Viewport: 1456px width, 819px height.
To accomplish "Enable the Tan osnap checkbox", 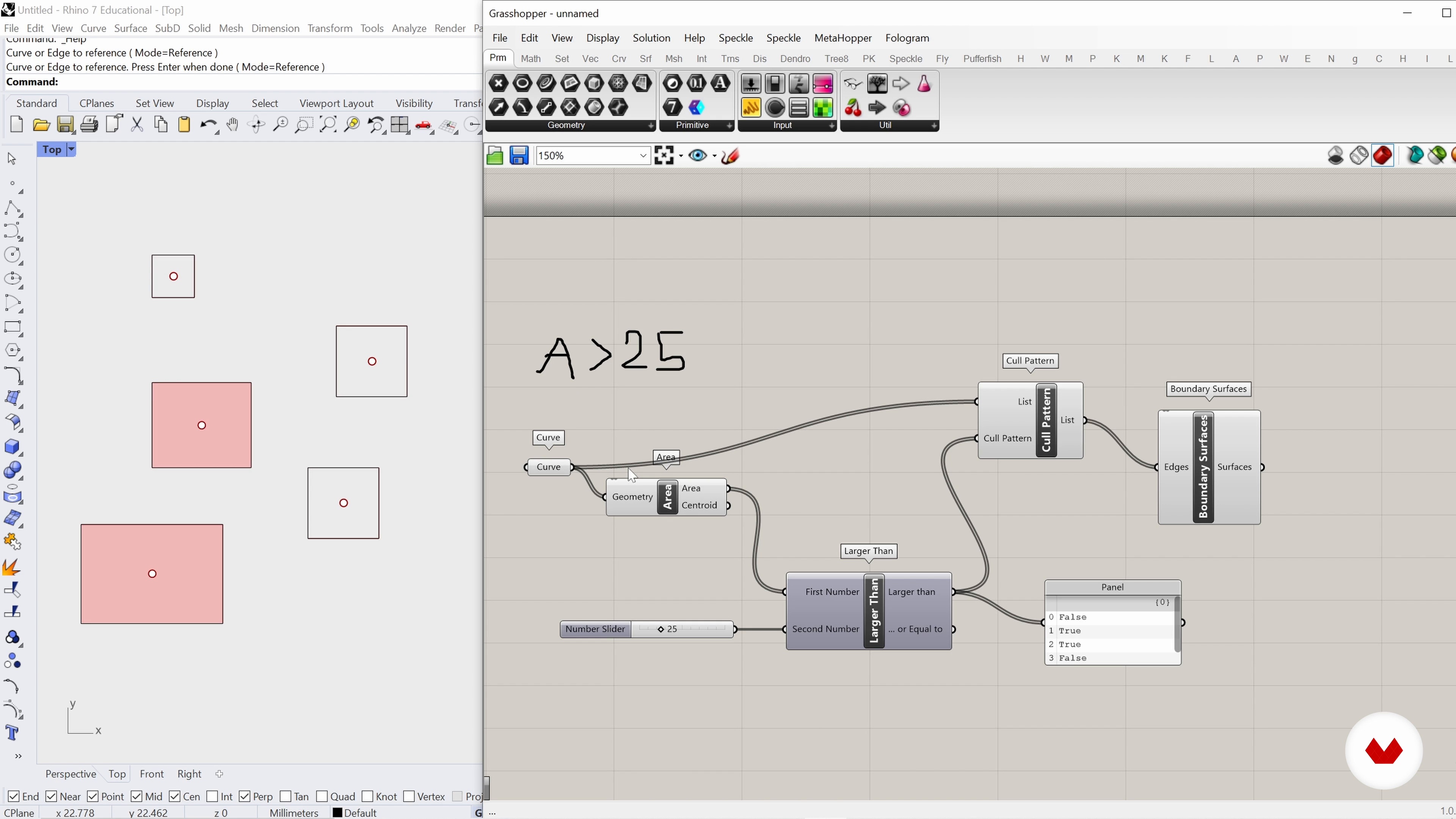I will (286, 796).
